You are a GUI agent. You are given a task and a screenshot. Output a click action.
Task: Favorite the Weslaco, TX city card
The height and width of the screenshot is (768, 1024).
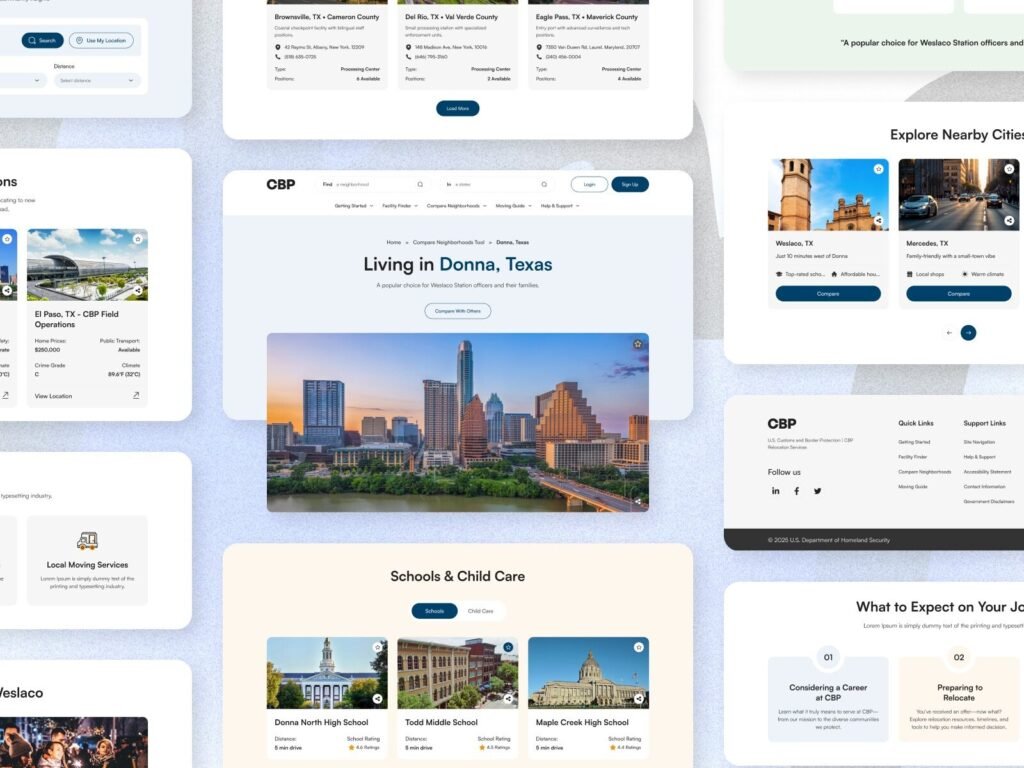tap(878, 169)
